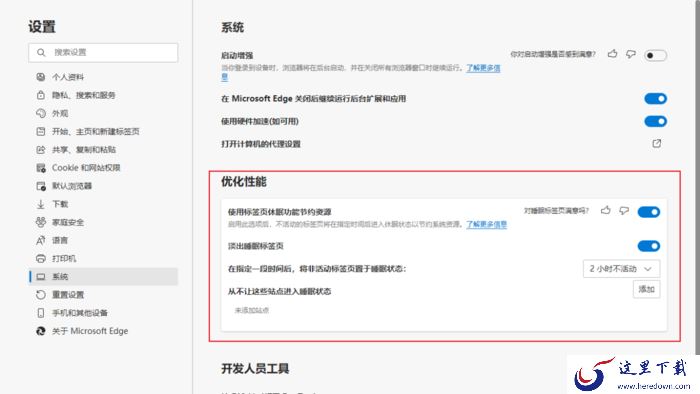This screenshot has height=394, width=700.
Task: Select 家庭安全 menu label
Action: tap(68, 222)
